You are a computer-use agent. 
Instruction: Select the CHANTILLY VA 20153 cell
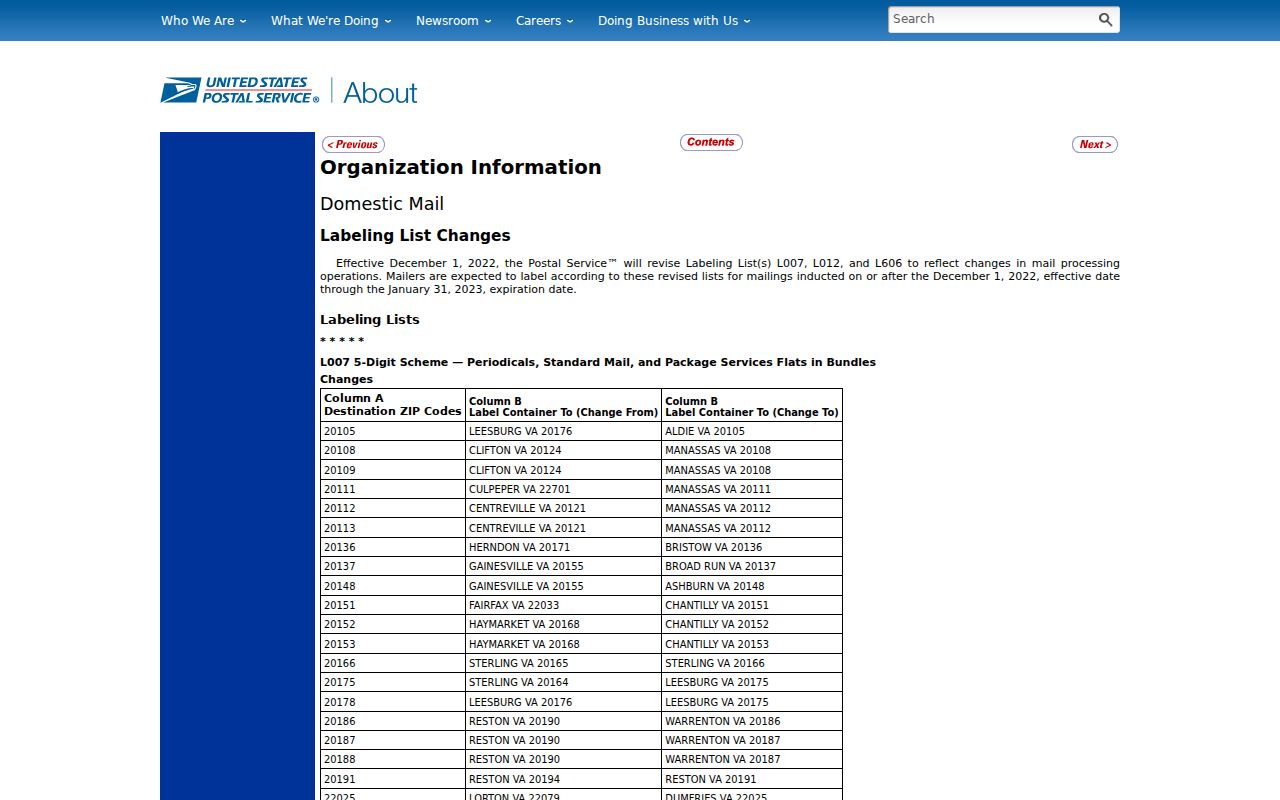tap(752, 644)
